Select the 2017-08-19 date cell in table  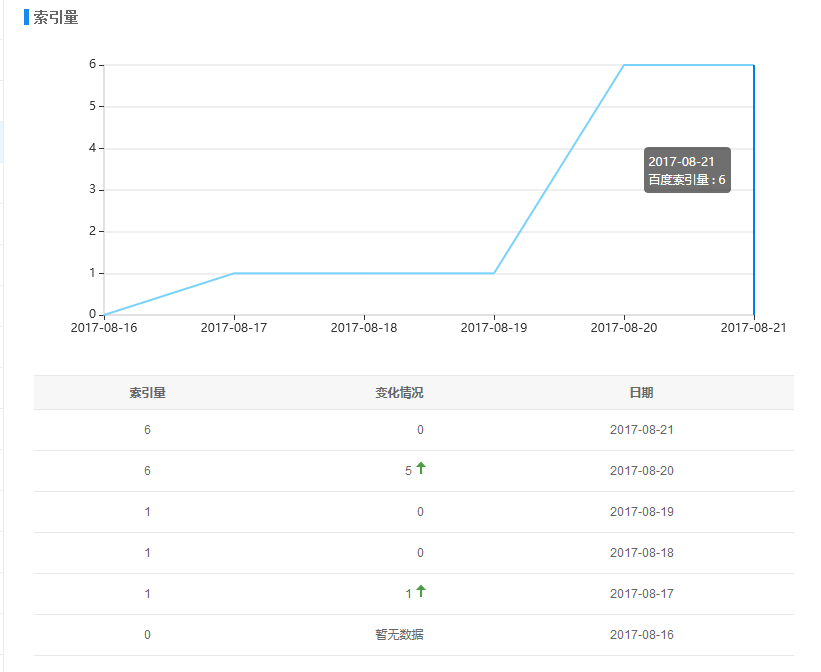pyautogui.click(x=641, y=512)
